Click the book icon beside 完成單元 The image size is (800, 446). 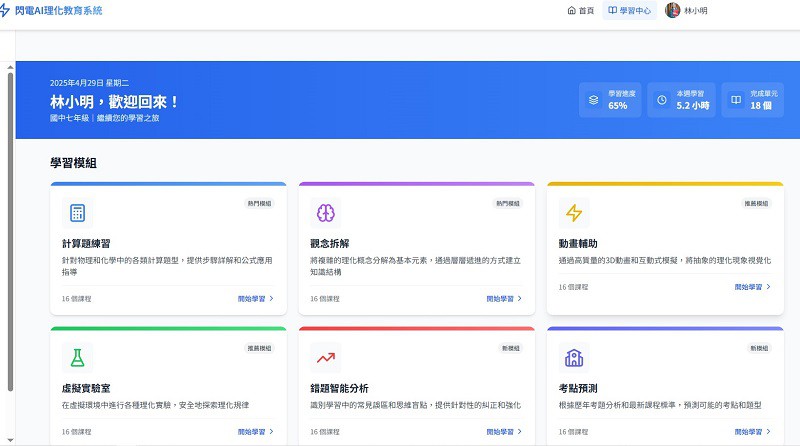735,100
